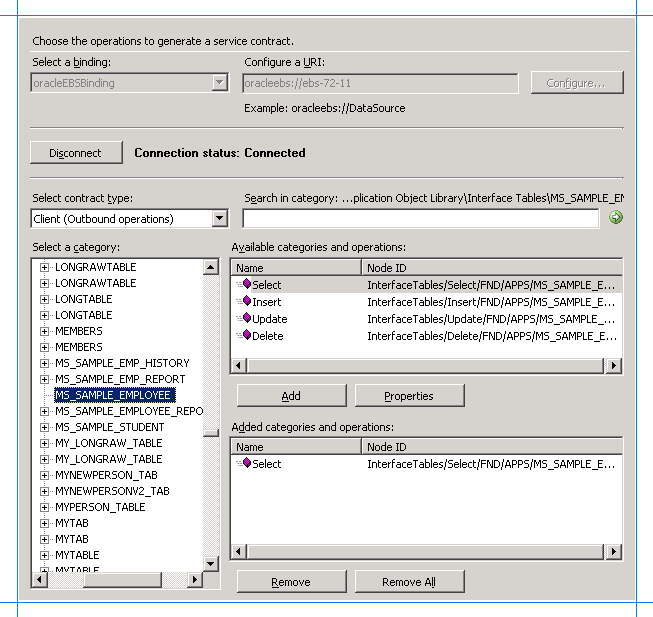
Task: Select MS_SAMPLE_STUDENT tree item
Action: click(x=110, y=427)
